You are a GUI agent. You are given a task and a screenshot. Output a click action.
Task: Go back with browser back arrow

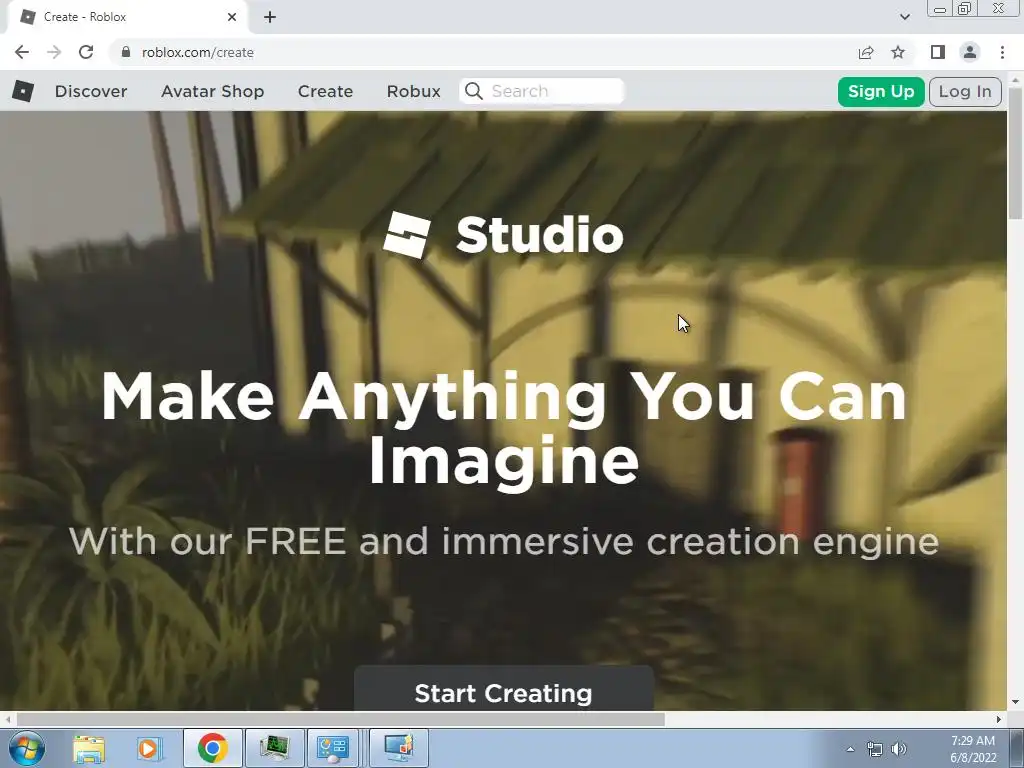(x=22, y=52)
